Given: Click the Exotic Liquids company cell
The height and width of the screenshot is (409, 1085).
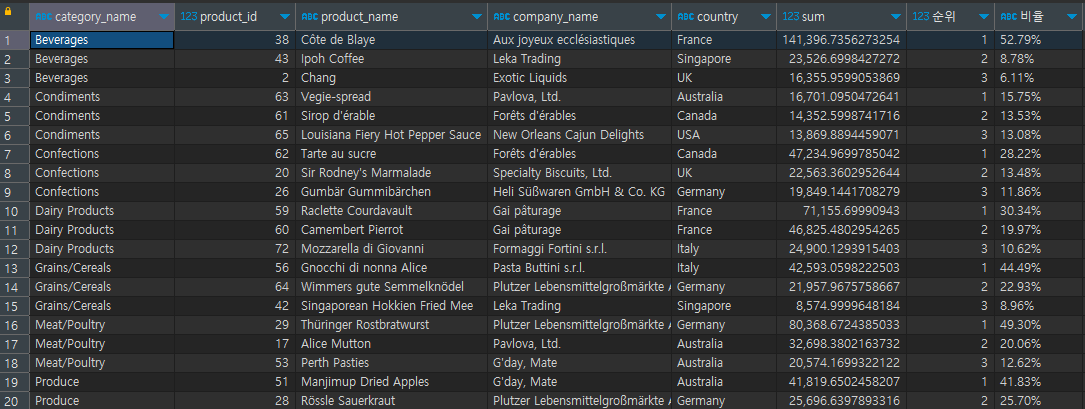Looking at the screenshot, I should click(579, 78).
